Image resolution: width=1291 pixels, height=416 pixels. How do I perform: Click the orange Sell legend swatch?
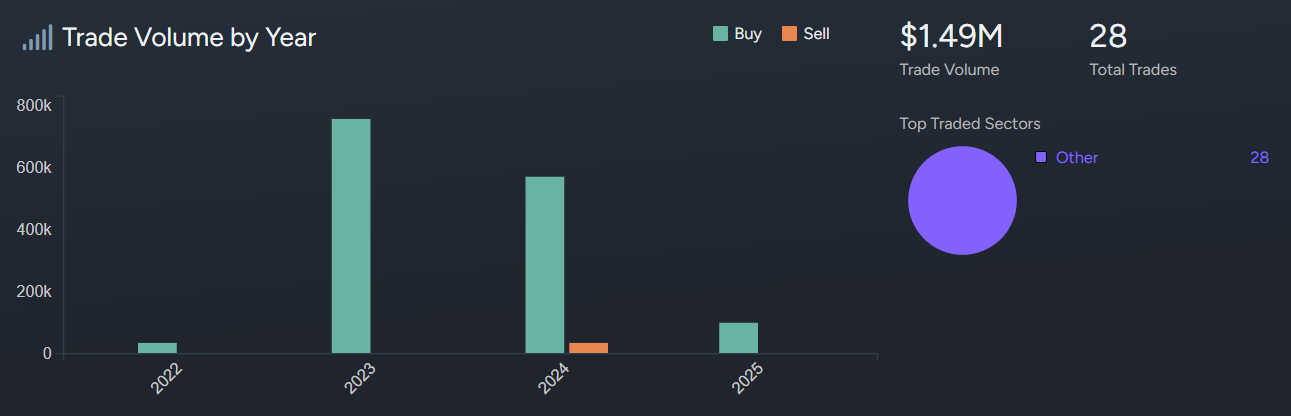[x=790, y=34]
